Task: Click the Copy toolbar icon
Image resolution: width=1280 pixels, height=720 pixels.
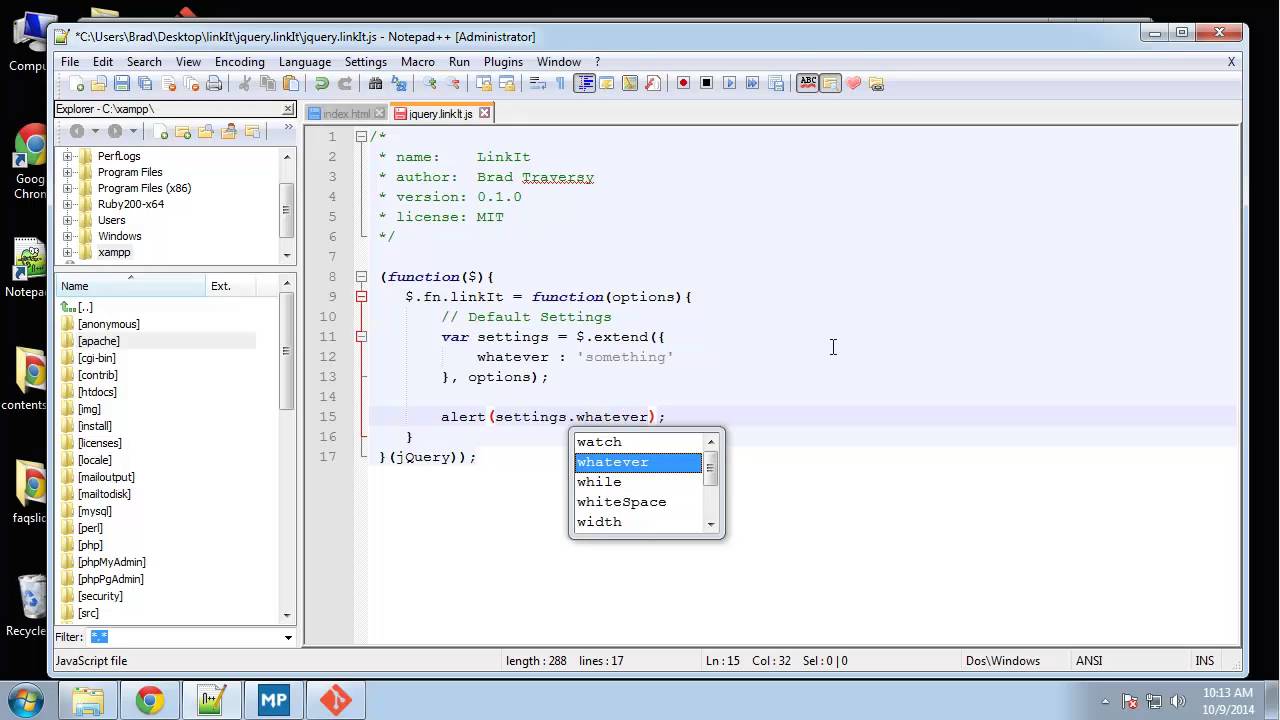Action: (x=267, y=83)
